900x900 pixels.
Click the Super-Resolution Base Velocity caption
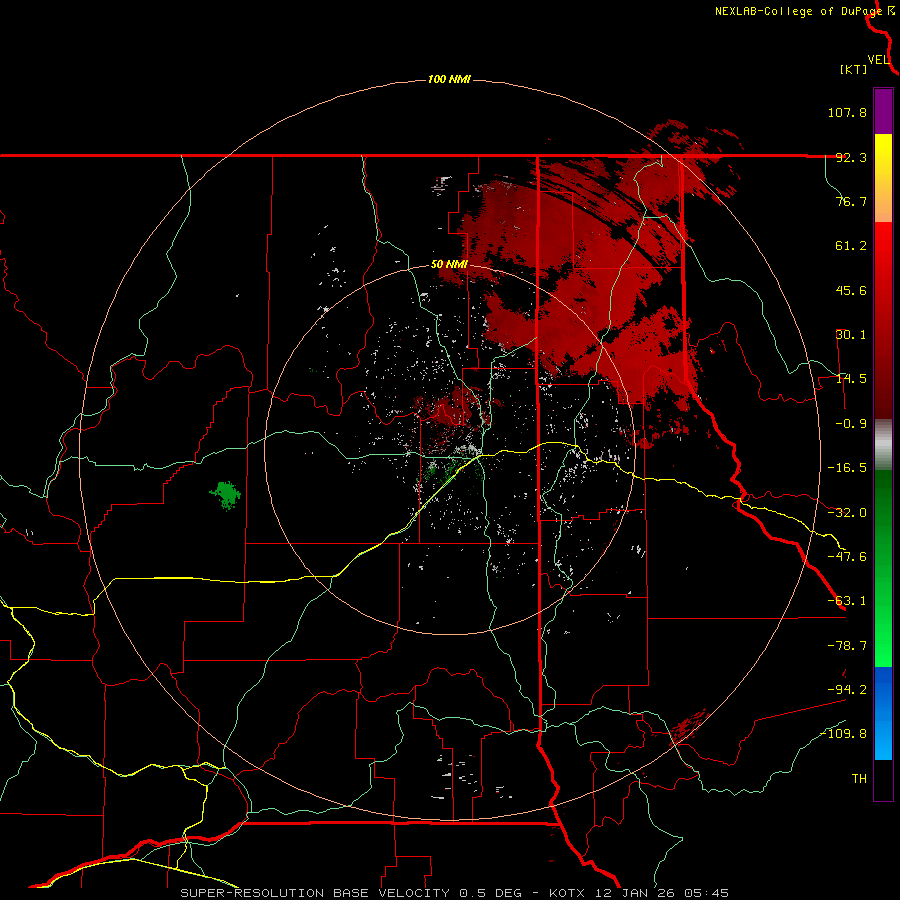455,893
